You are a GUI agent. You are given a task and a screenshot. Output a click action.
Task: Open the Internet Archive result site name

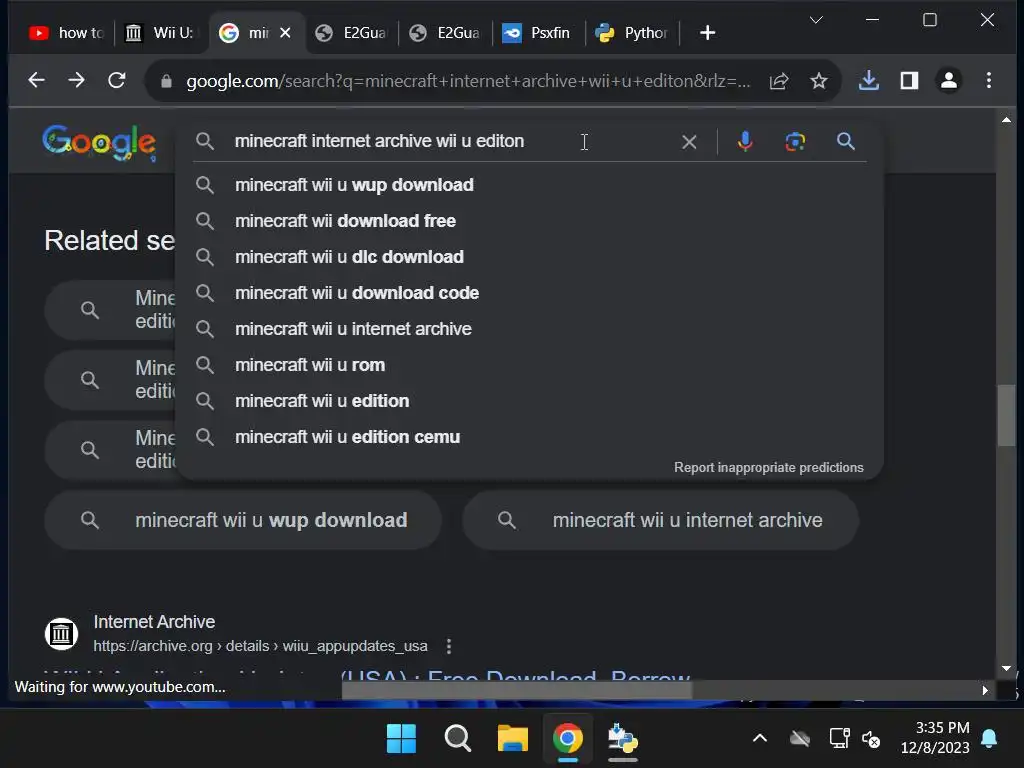pos(154,622)
